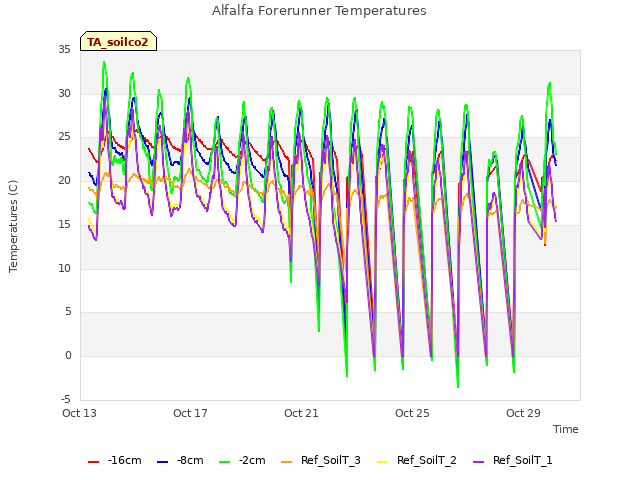The height and width of the screenshot is (480, 640).
Task: Click the blue -8cm legend color line
Action: pos(162,462)
